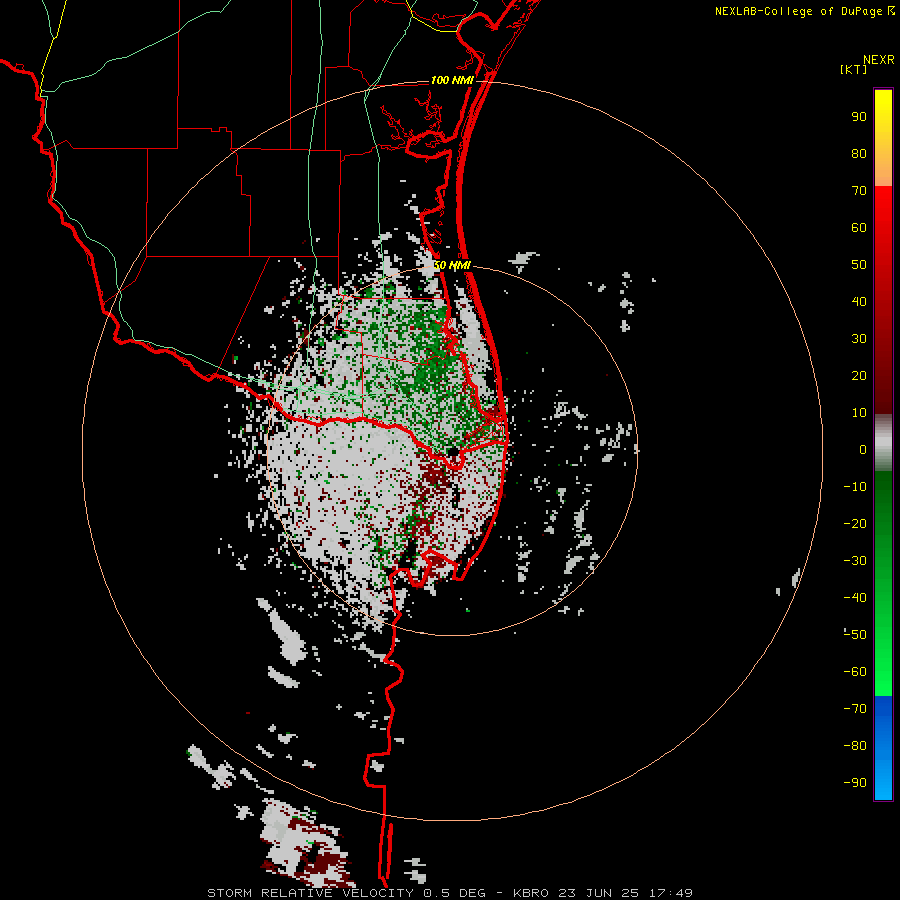
Task: Click the 60 knot value on the velocity scale
Action: (x=859, y=228)
